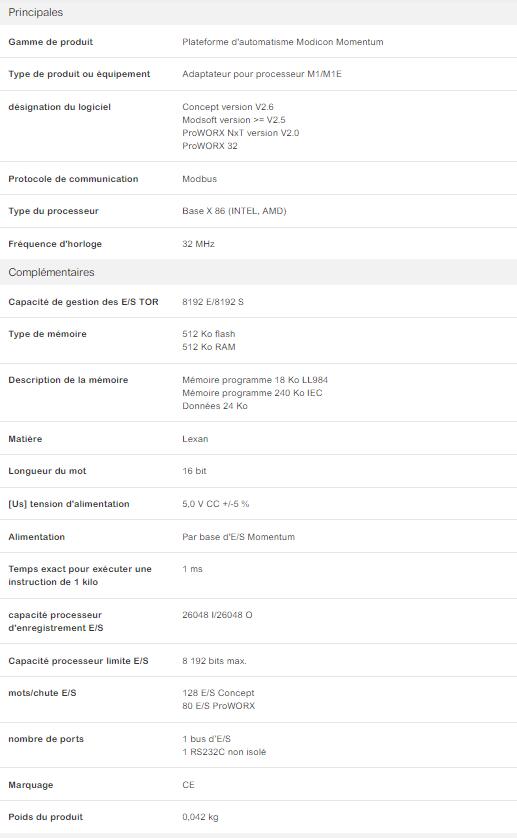The image size is (517, 838).
Task: Click the ProWORX 32 entry
Action: 210,146
